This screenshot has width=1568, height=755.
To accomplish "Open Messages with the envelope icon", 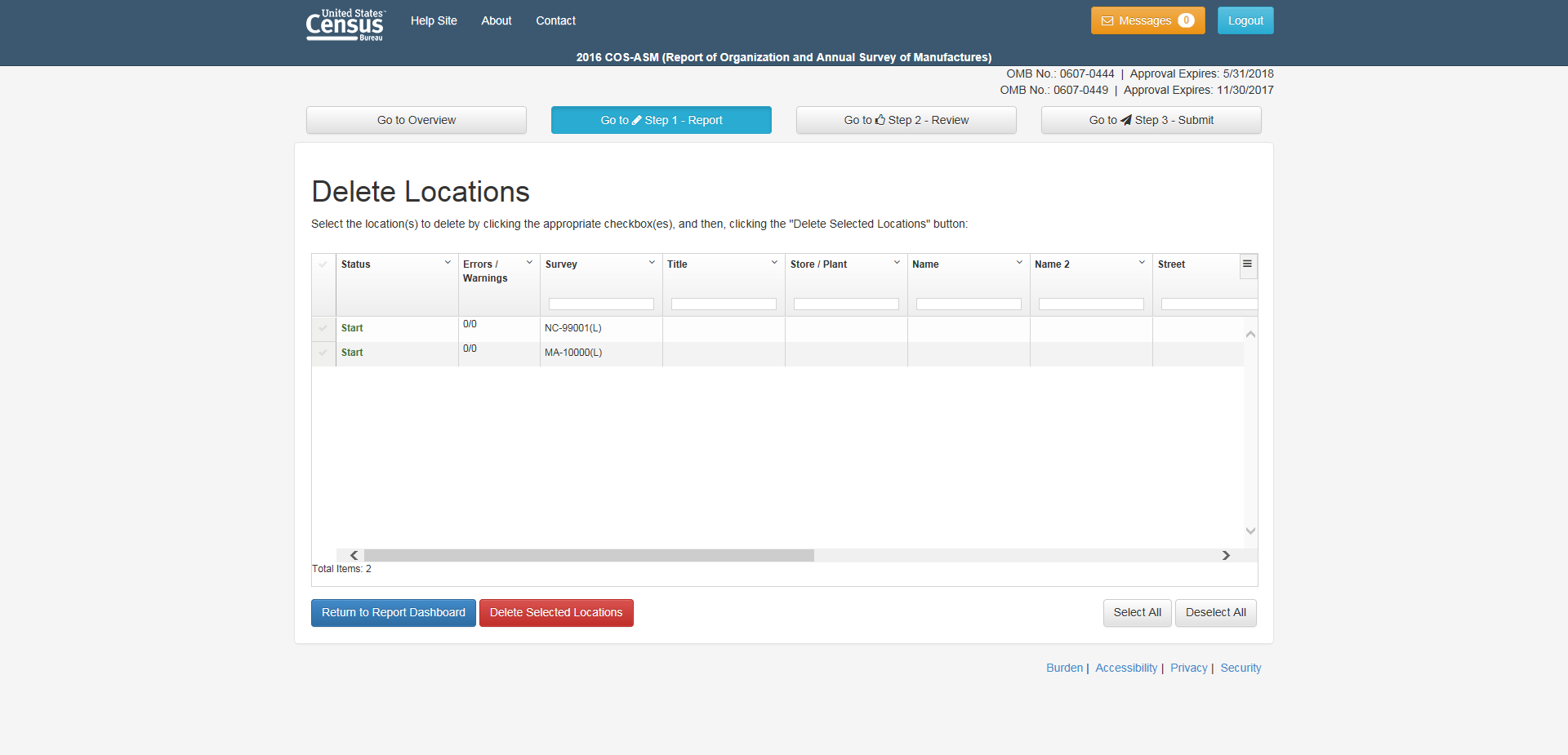I will [x=1147, y=21].
